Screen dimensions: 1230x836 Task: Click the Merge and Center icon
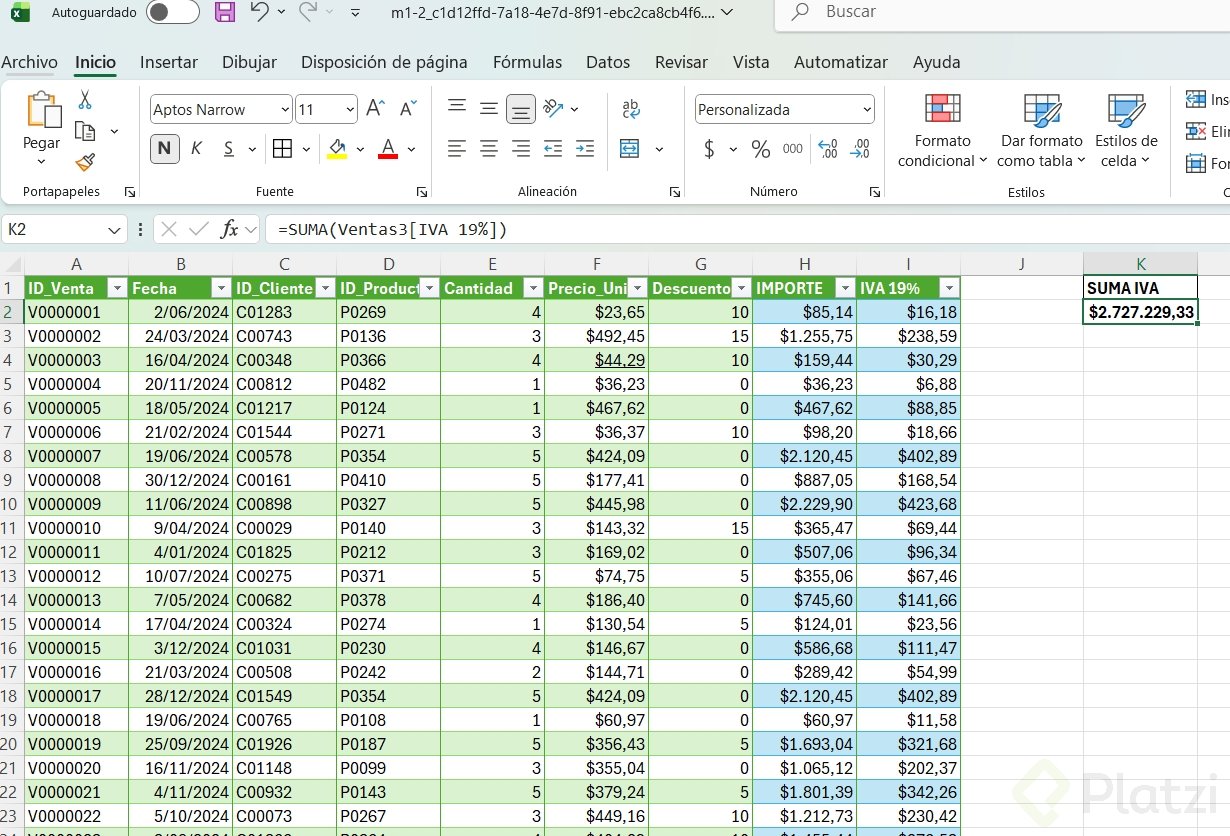(630, 149)
